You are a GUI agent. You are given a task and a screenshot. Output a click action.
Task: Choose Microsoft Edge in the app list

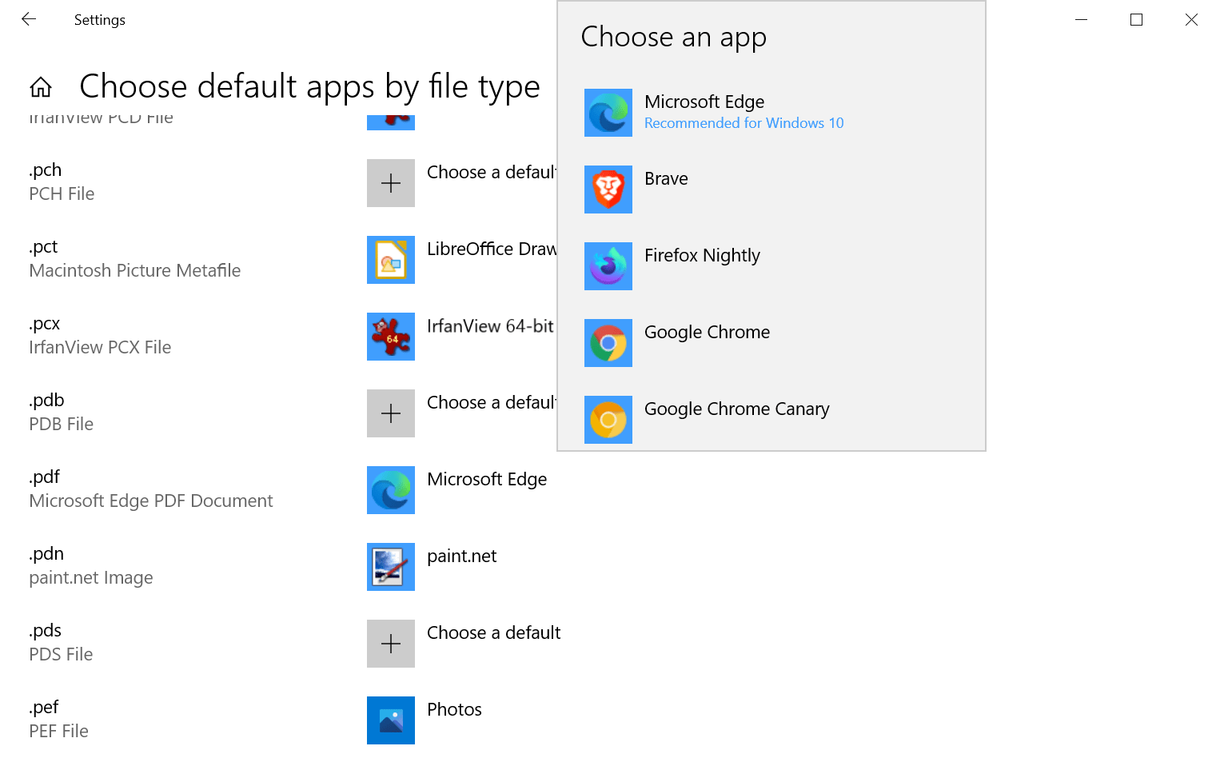771,112
